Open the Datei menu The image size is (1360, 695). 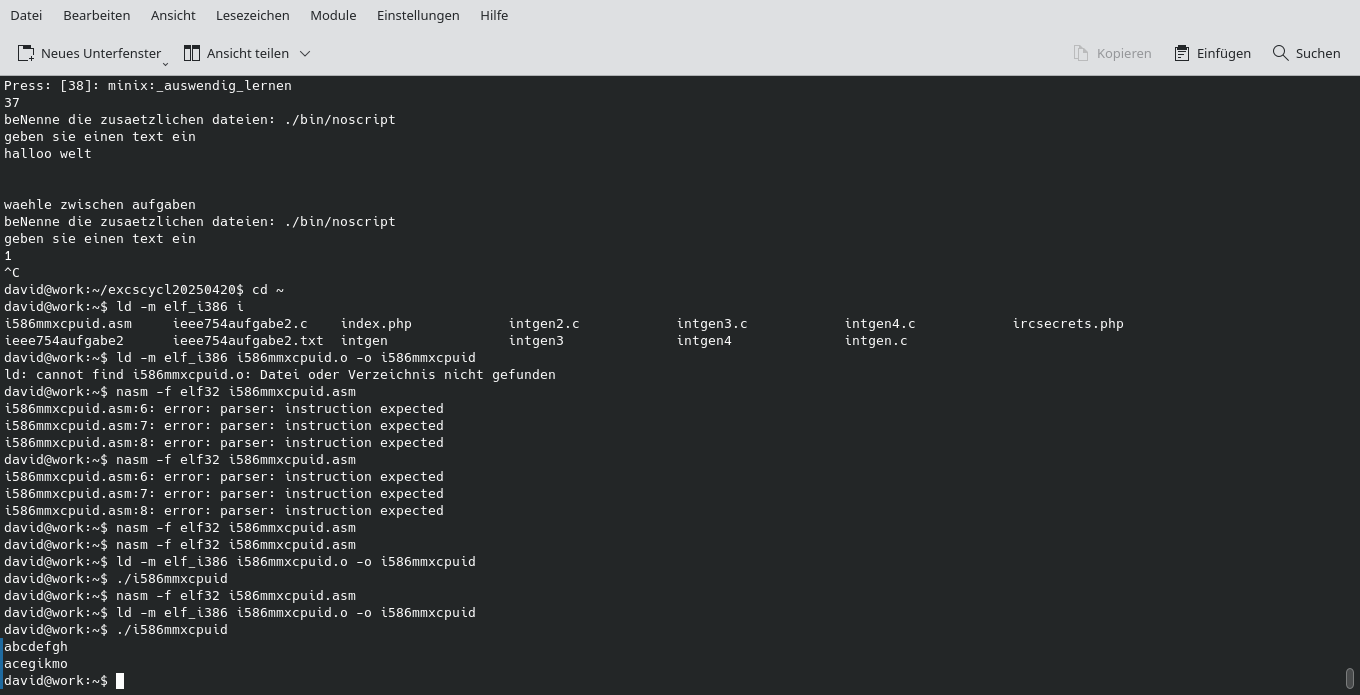point(26,15)
